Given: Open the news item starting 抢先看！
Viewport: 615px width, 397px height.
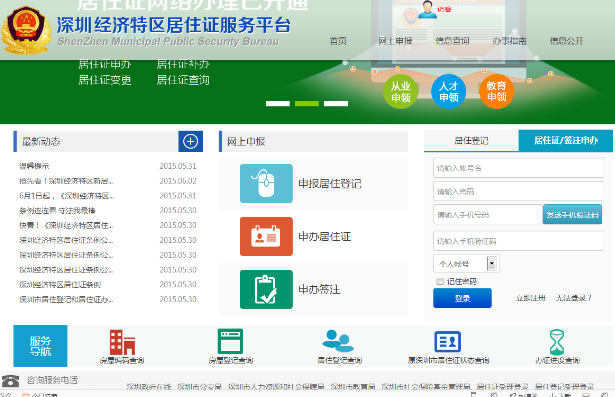Looking at the screenshot, I should [x=66, y=181].
